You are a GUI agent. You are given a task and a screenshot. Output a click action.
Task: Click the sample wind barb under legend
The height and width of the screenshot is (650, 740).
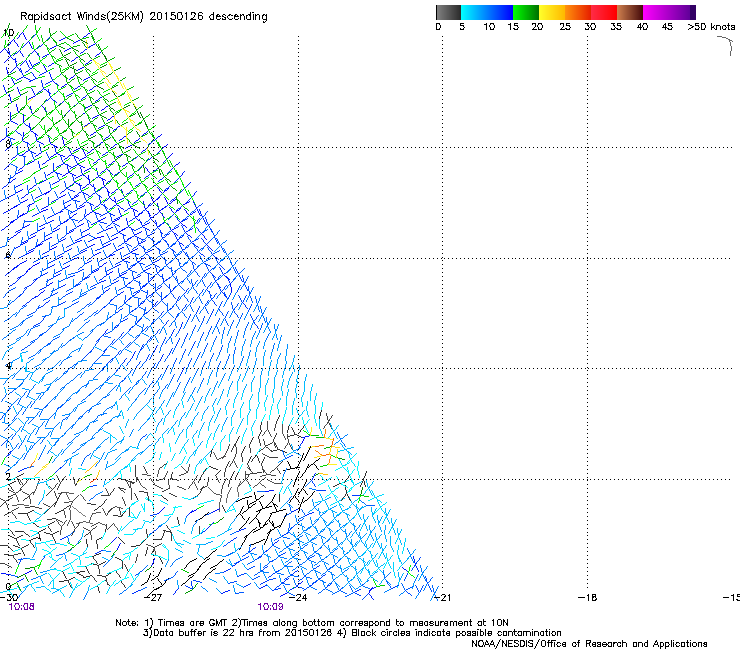click(x=726, y=46)
